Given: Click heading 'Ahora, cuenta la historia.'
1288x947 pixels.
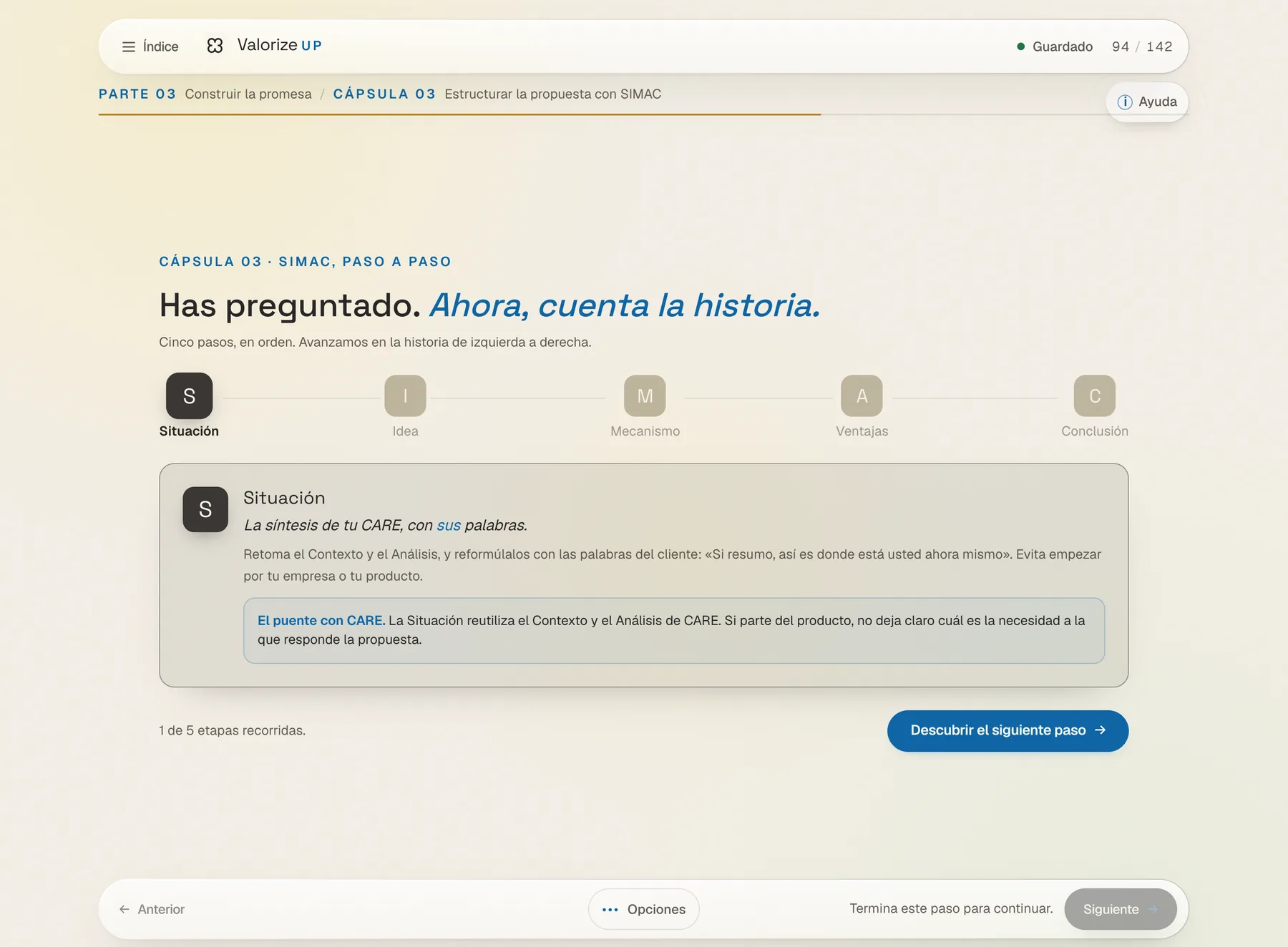Looking at the screenshot, I should tap(625, 305).
